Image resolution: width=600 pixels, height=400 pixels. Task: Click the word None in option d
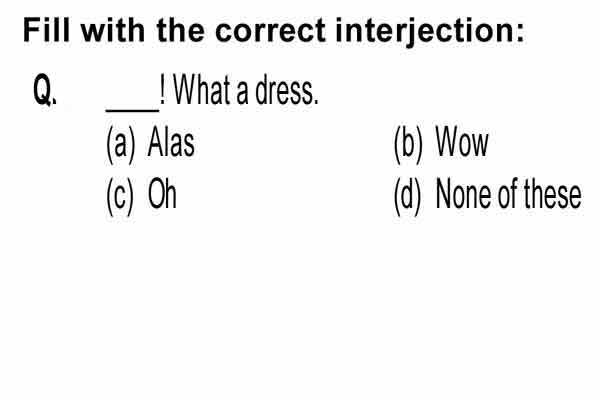click(x=463, y=194)
